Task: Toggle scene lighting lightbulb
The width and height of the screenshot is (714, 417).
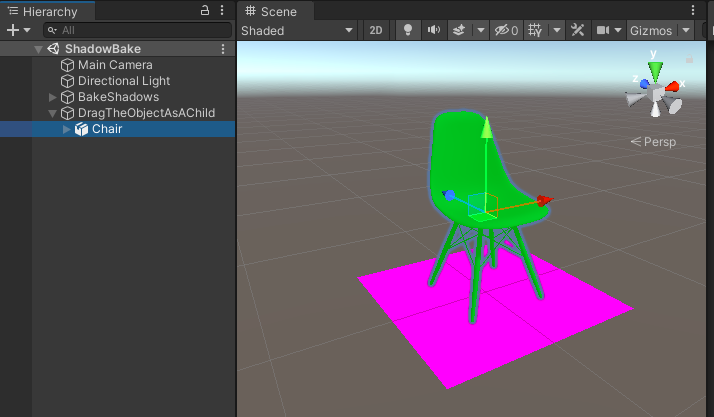Action: point(408,31)
